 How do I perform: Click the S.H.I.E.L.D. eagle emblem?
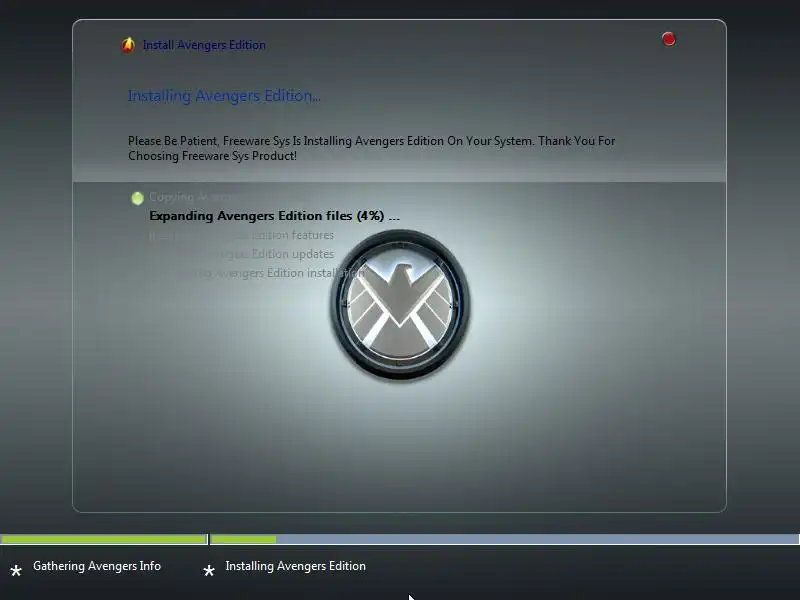coord(400,306)
